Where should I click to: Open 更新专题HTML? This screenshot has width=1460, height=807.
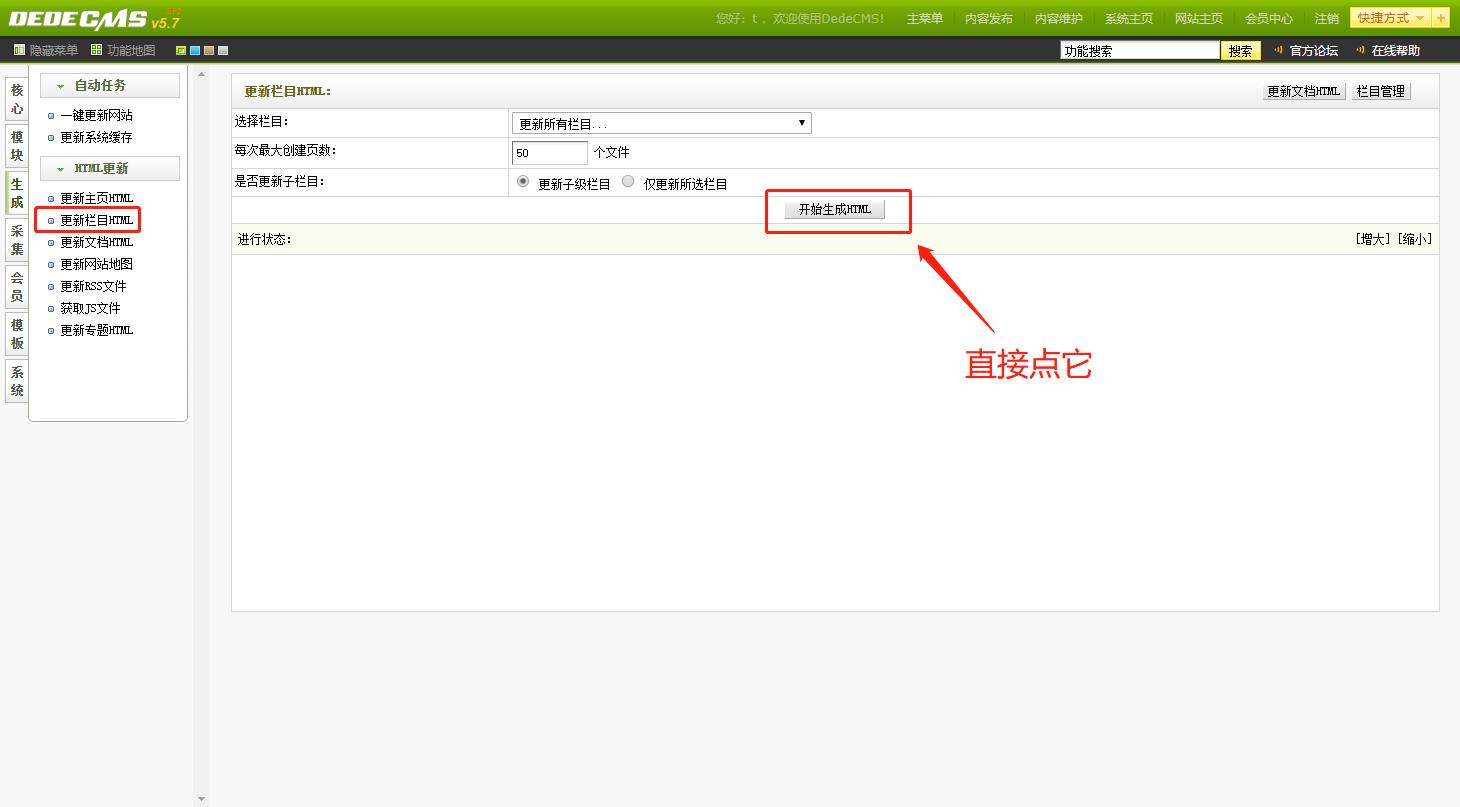tap(96, 330)
